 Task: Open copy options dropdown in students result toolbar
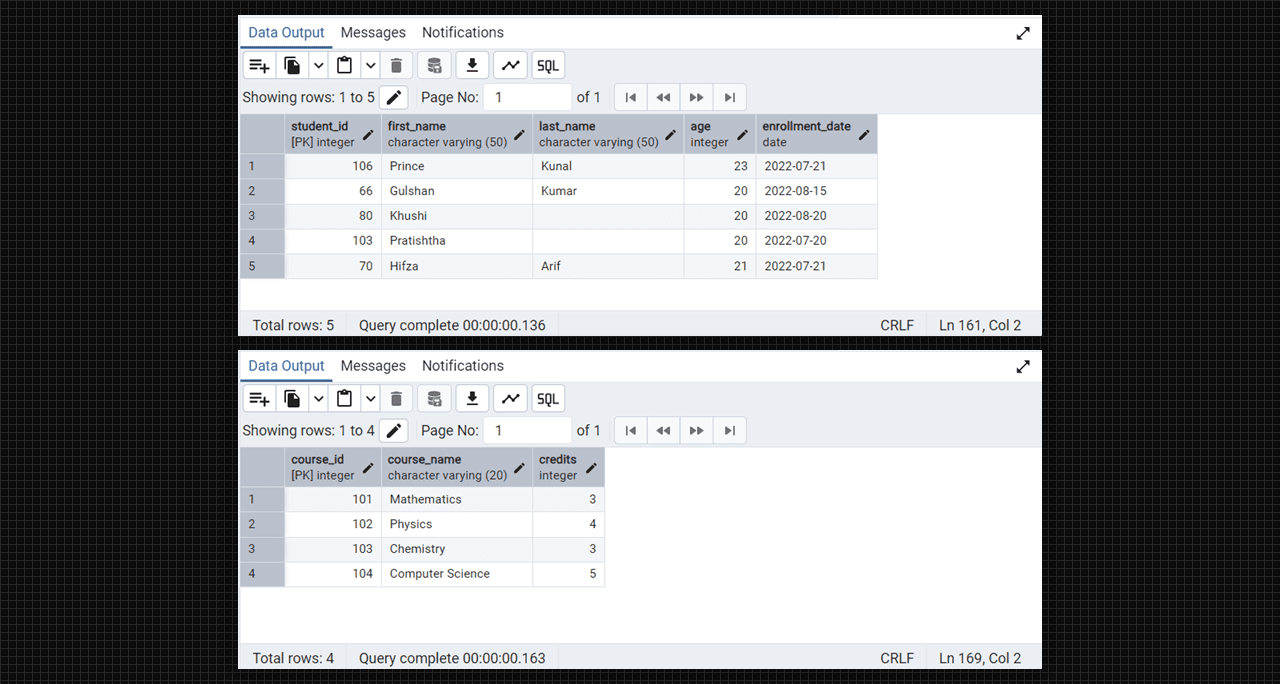coord(318,66)
